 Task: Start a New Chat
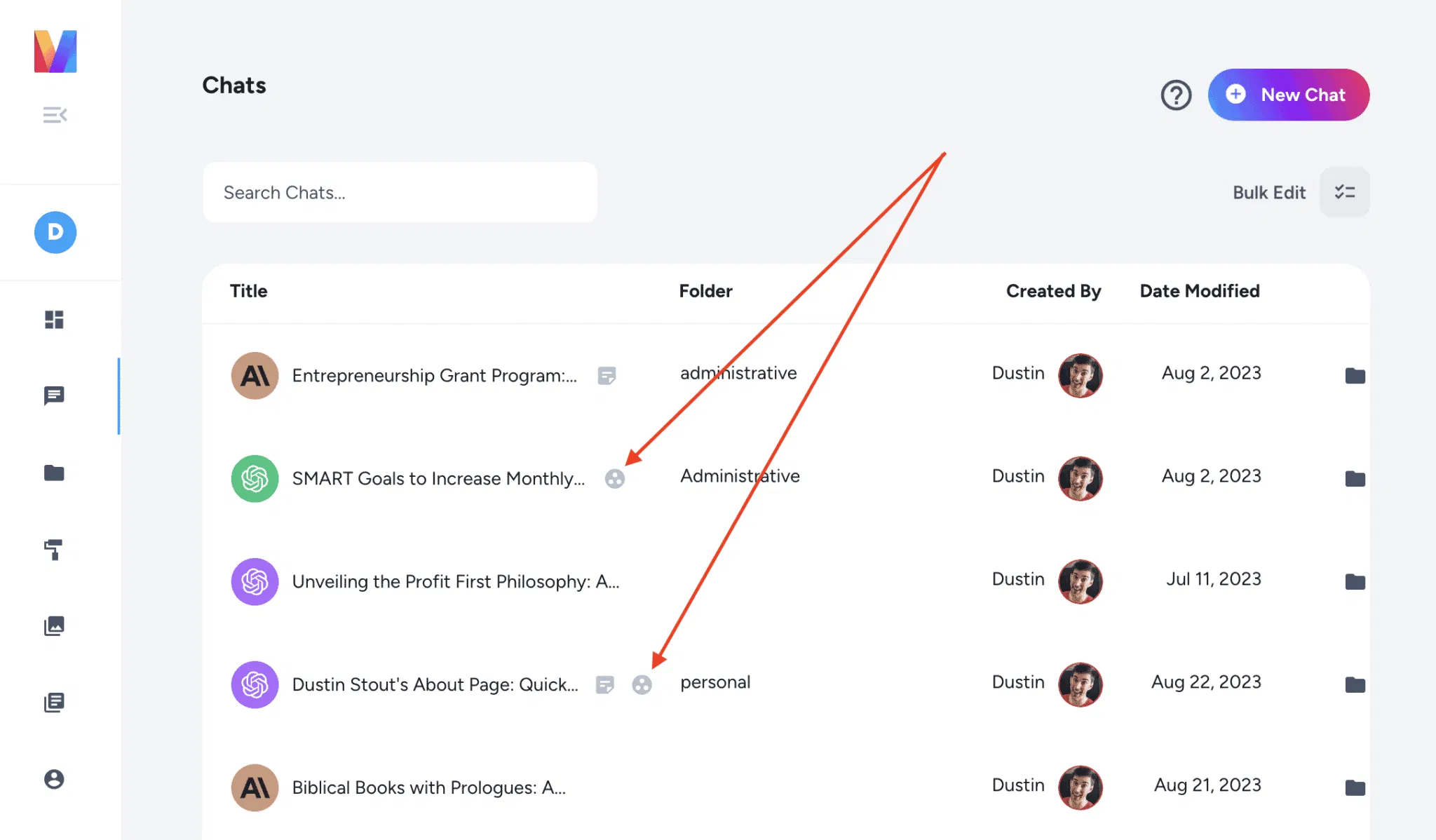pyautogui.click(x=1288, y=95)
